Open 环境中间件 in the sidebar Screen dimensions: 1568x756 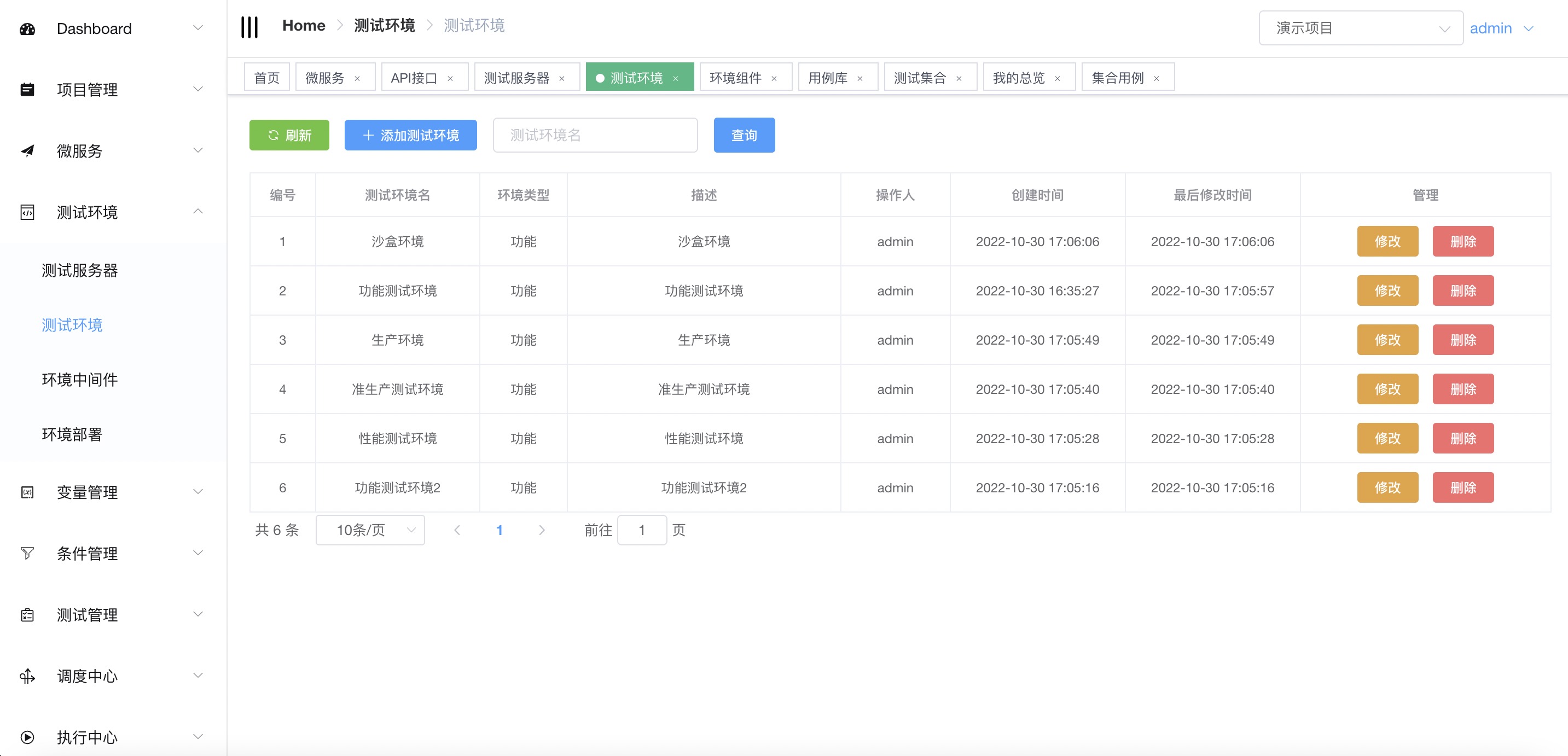80,380
